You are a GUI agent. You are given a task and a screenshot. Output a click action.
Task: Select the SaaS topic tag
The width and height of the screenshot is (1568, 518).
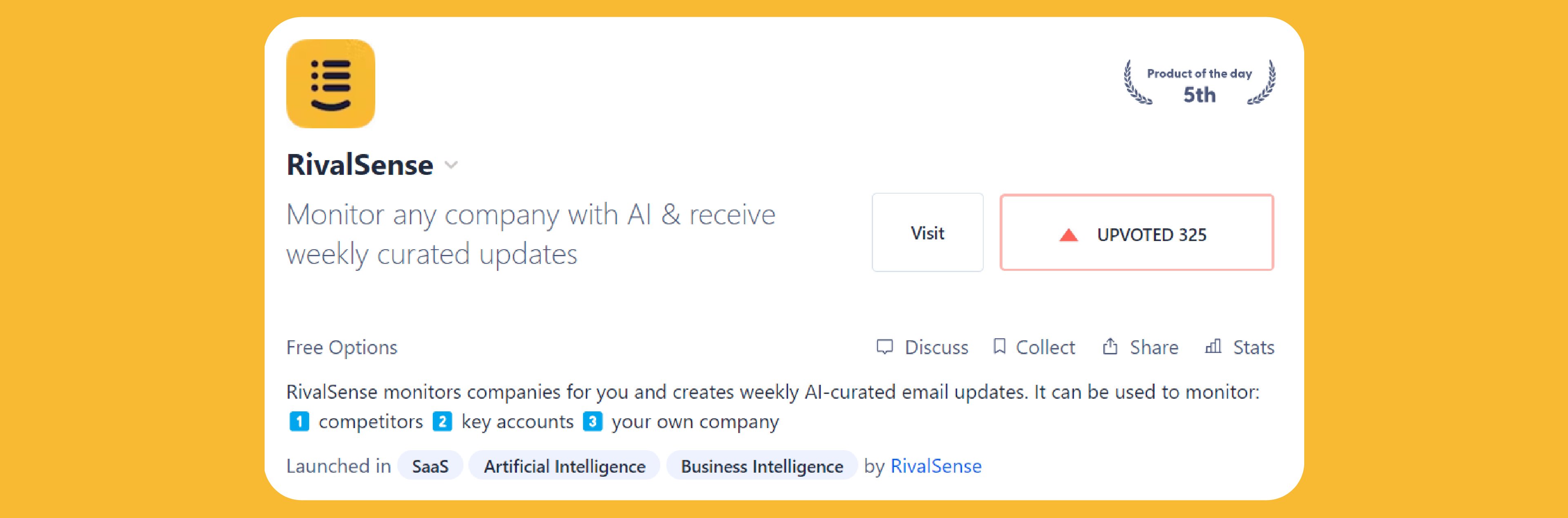[x=430, y=466]
